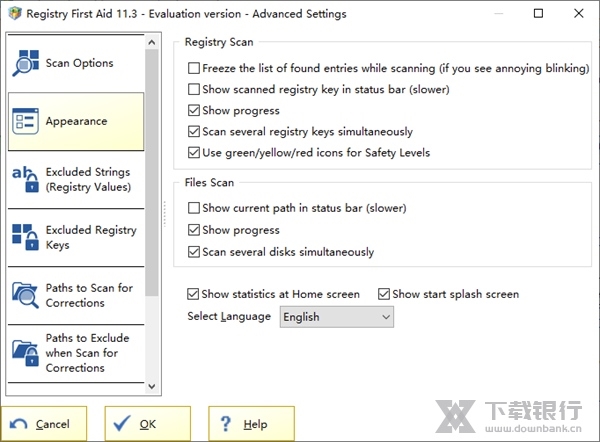This screenshot has width=600, height=442.
Task: Click the Paths to Scan folder icon
Action: pyautogui.click(x=25, y=296)
